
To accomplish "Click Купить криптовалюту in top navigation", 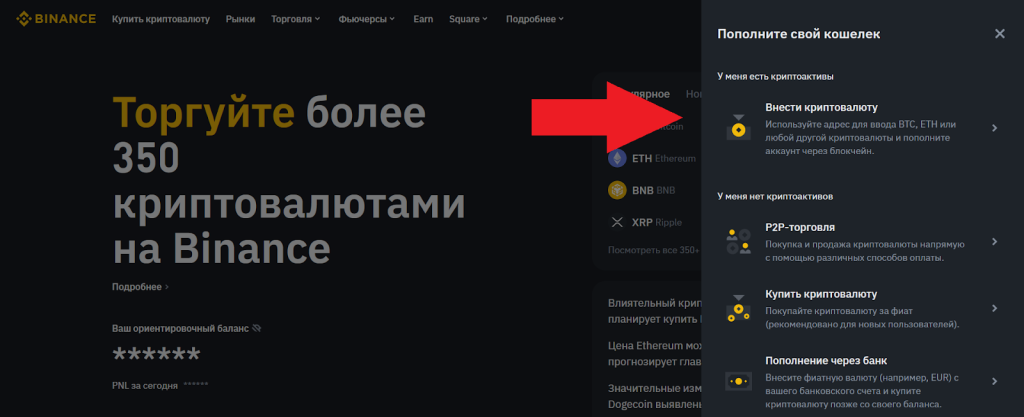I will click(161, 19).
